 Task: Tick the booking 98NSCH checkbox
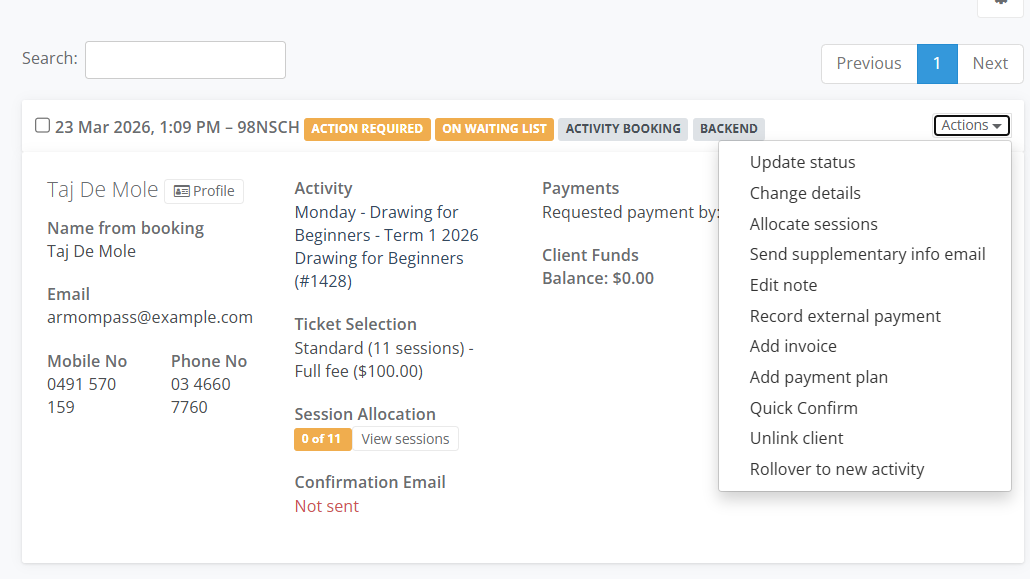click(42, 126)
